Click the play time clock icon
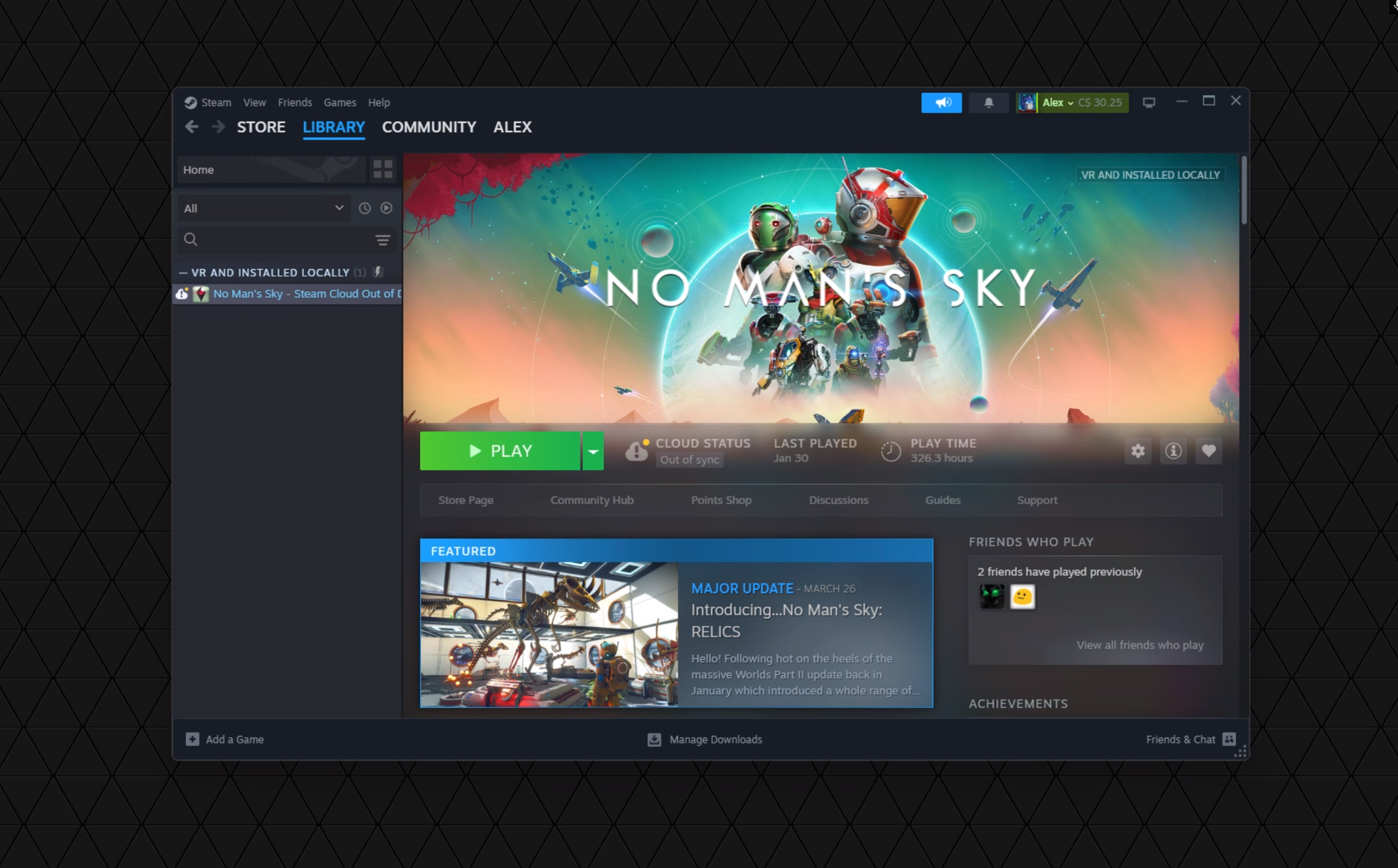 tap(891, 451)
